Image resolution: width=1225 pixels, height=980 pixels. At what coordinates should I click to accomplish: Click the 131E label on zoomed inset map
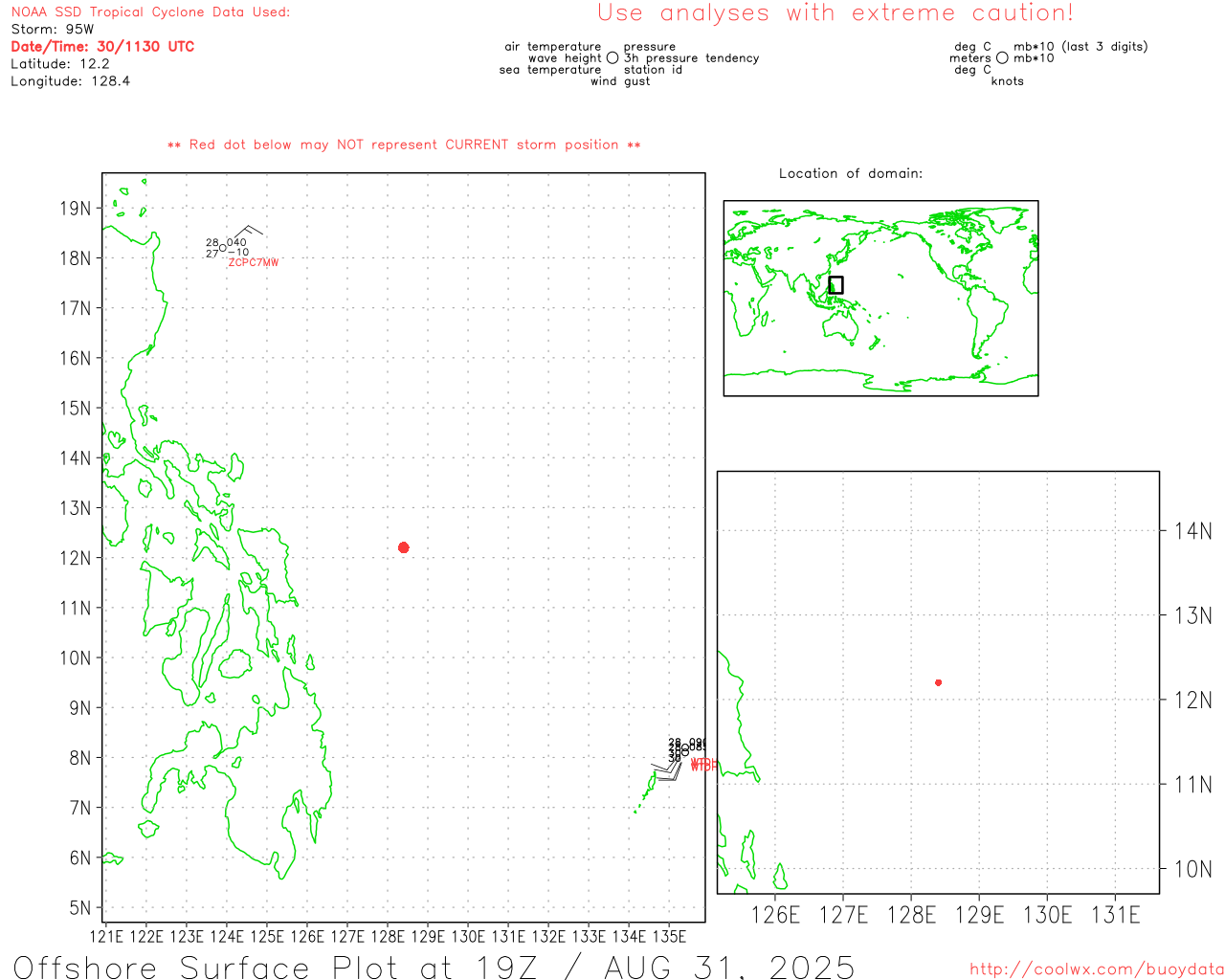pos(1116,915)
